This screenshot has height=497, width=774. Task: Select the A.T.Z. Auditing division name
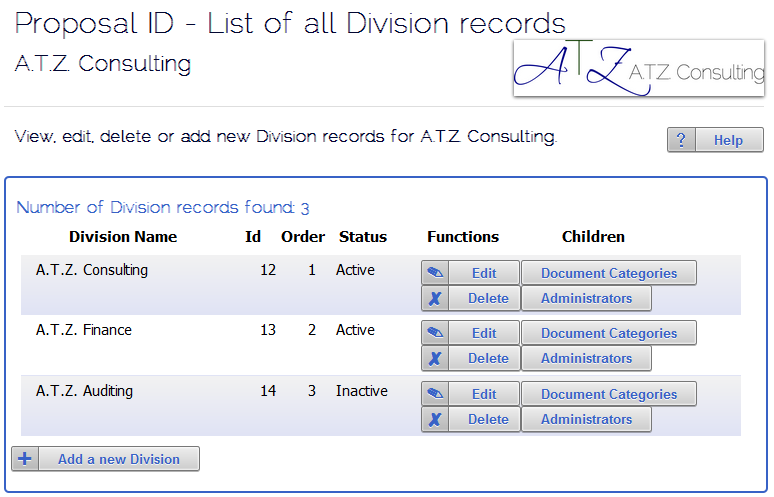[84, 391]
